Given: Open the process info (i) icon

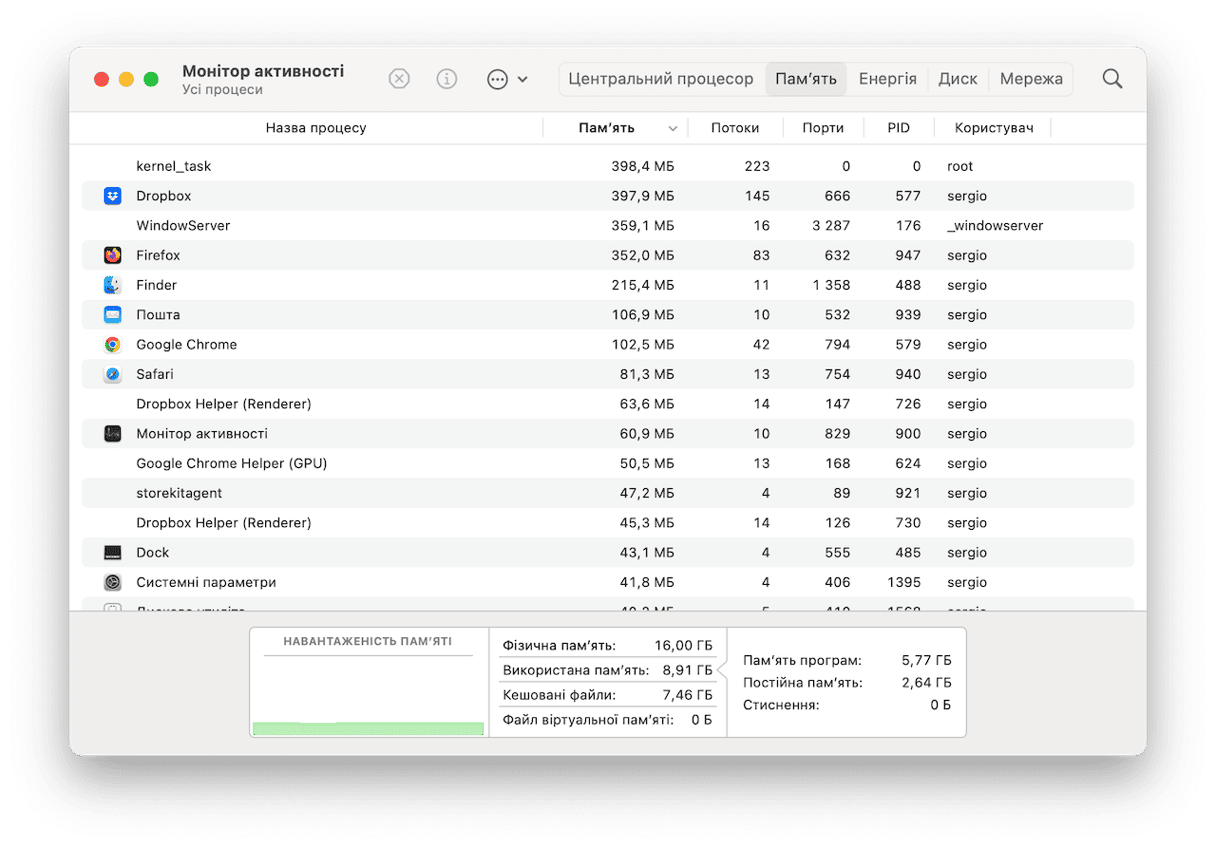Looking at the screenshot, I should [447, 79].
